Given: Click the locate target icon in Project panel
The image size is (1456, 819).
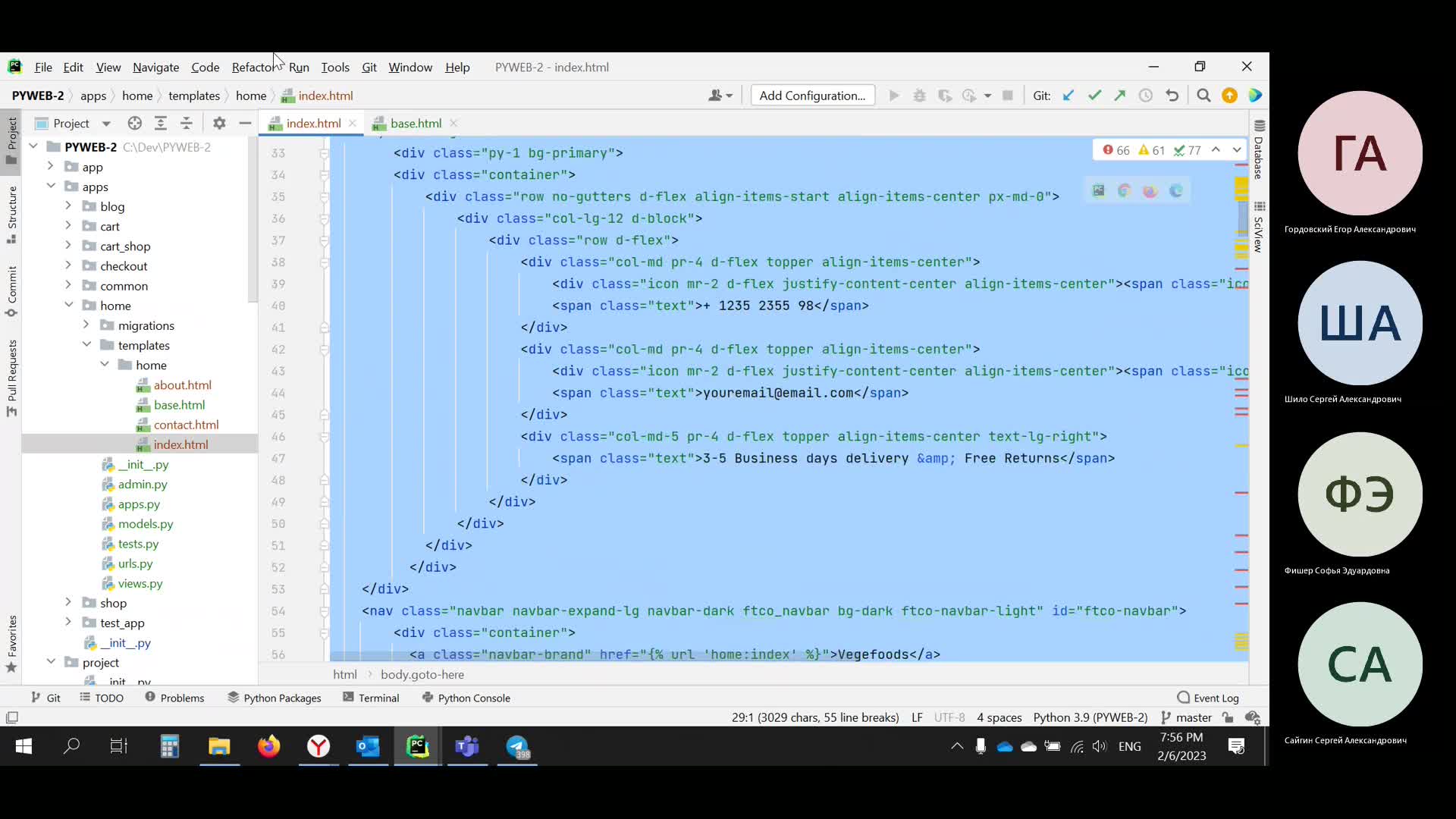Looking at the screenshot, I should 135,123.
